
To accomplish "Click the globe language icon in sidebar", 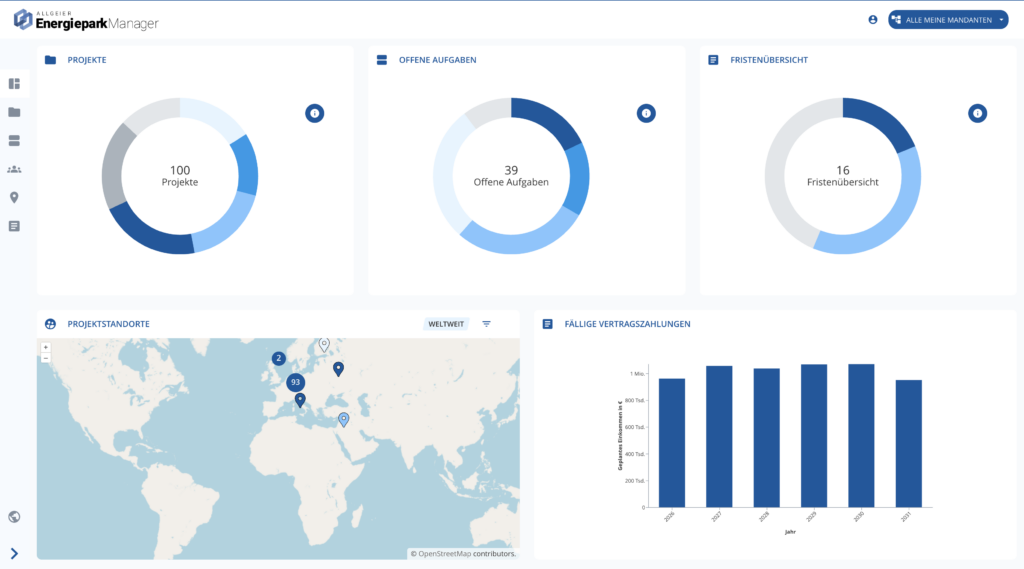I will pos(14,517).
